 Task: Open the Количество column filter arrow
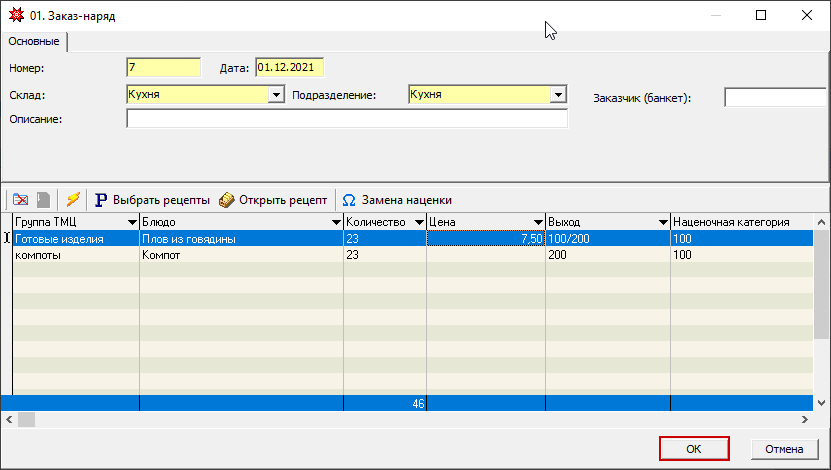click(417, 222)
